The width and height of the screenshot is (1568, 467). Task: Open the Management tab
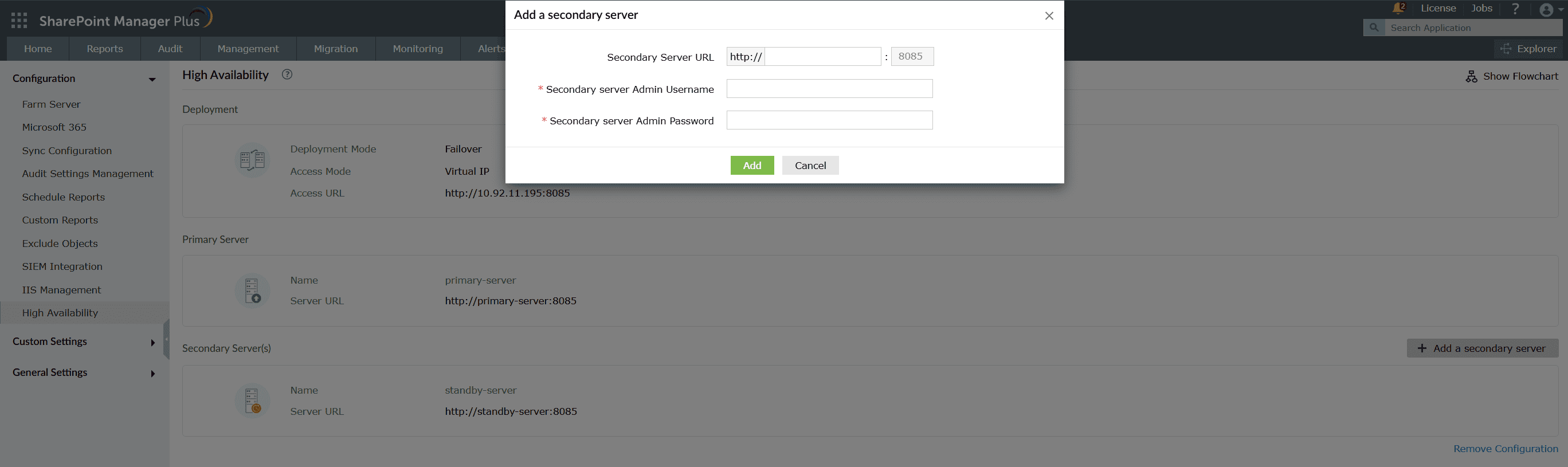point(248,49)
